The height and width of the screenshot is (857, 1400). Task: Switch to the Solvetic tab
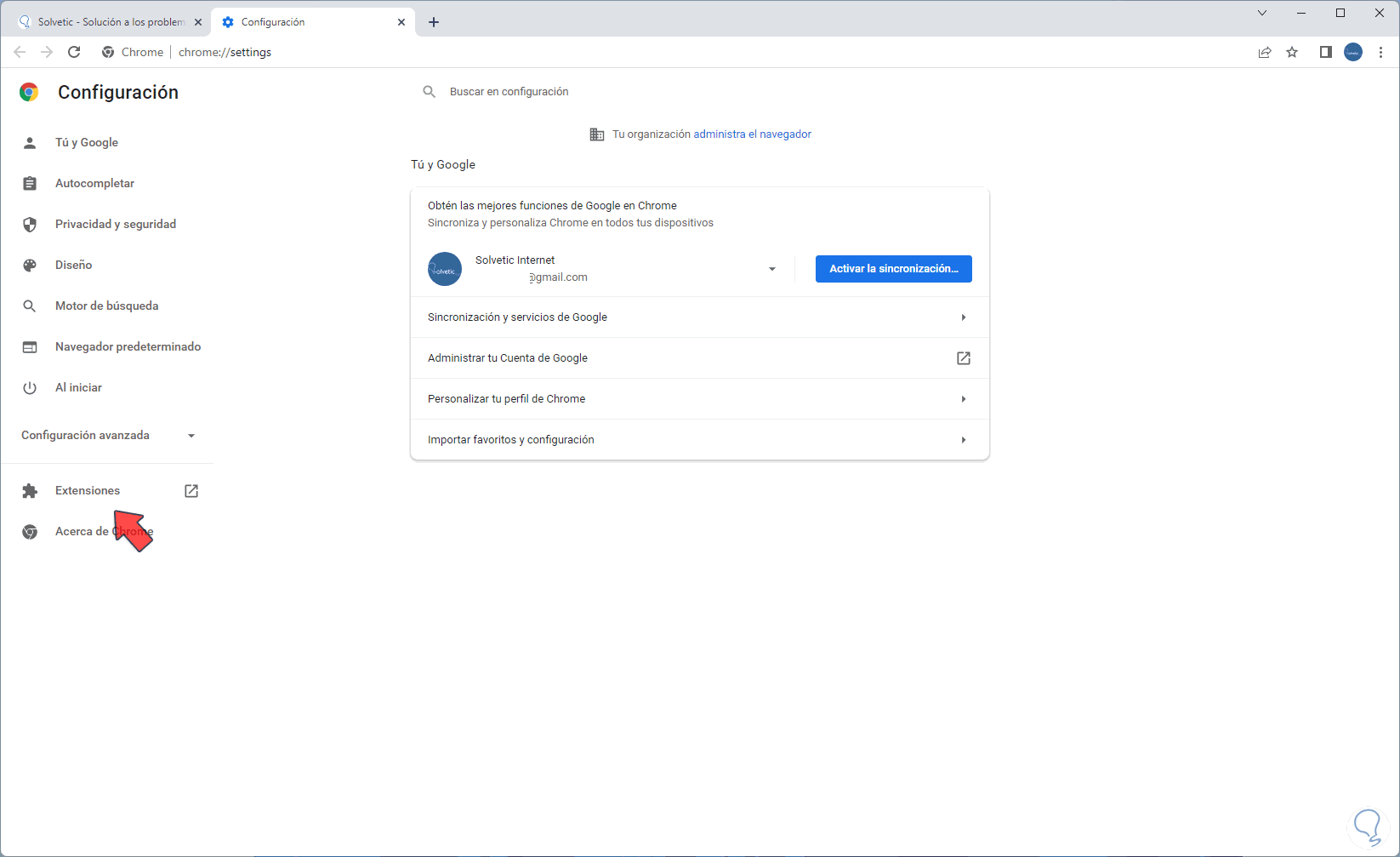pyautogui.click(x=108, y=22)
